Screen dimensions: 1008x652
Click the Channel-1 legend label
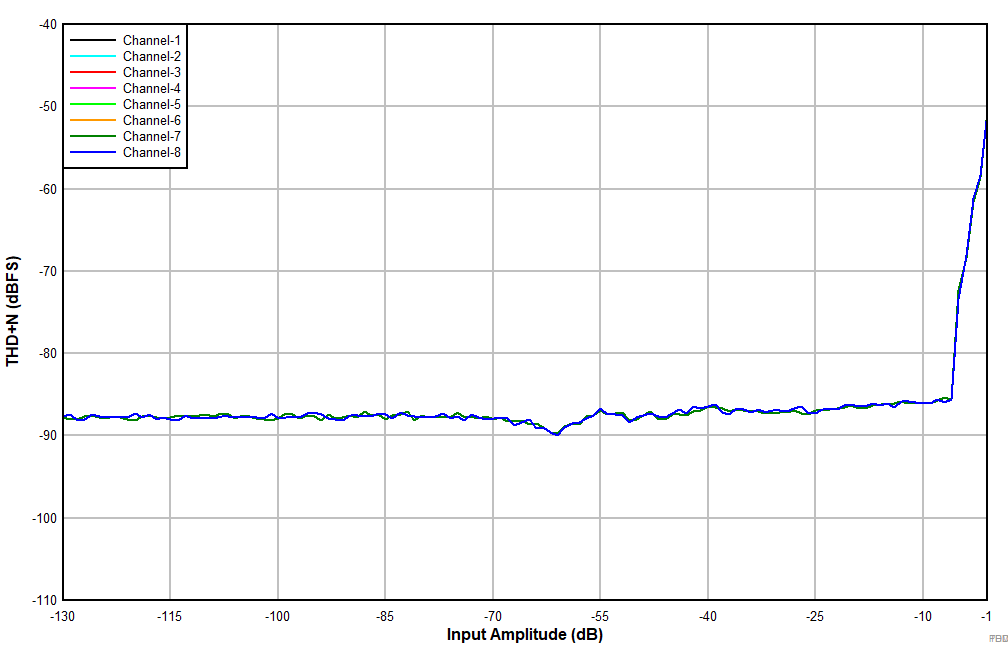coord(151,40)
